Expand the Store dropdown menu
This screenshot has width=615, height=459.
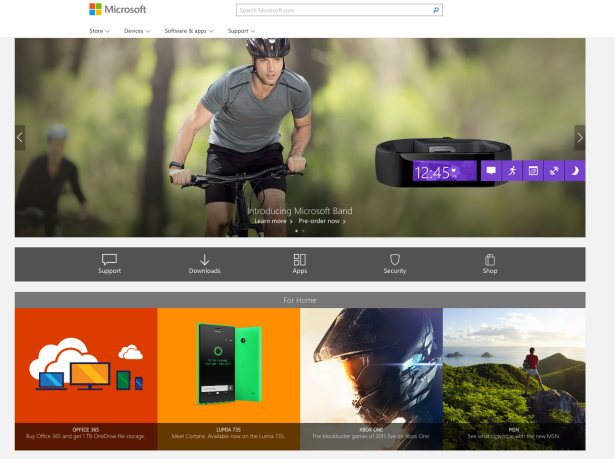click(x=99, y=31)
